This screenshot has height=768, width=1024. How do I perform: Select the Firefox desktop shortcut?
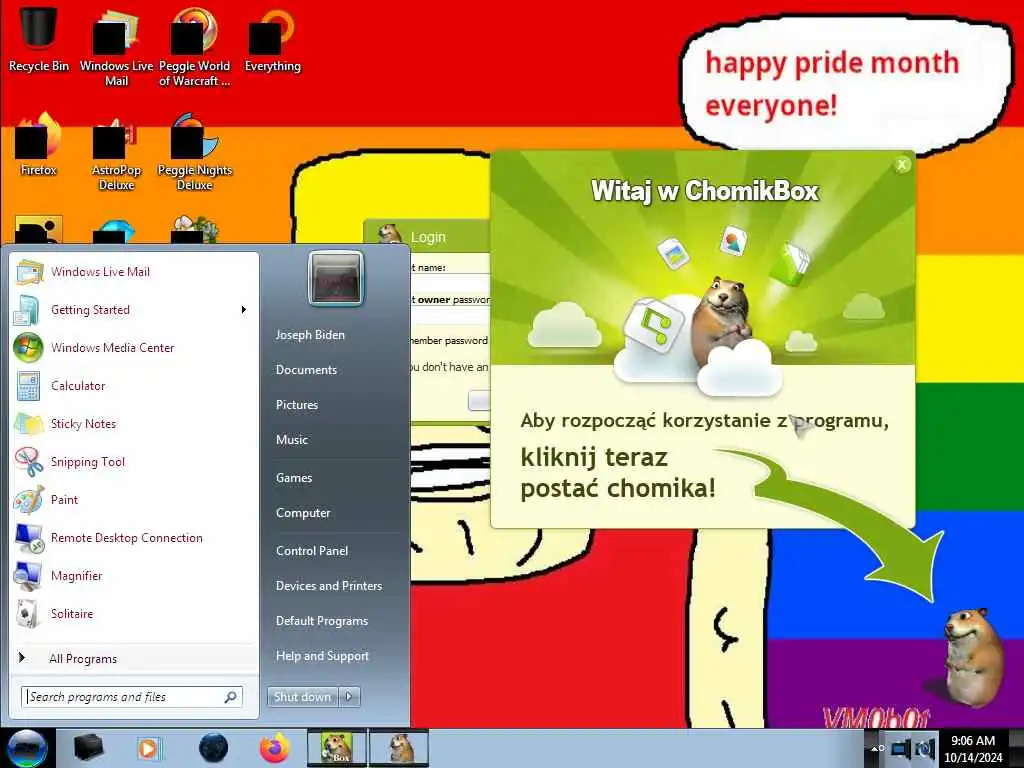click(39, 145)
